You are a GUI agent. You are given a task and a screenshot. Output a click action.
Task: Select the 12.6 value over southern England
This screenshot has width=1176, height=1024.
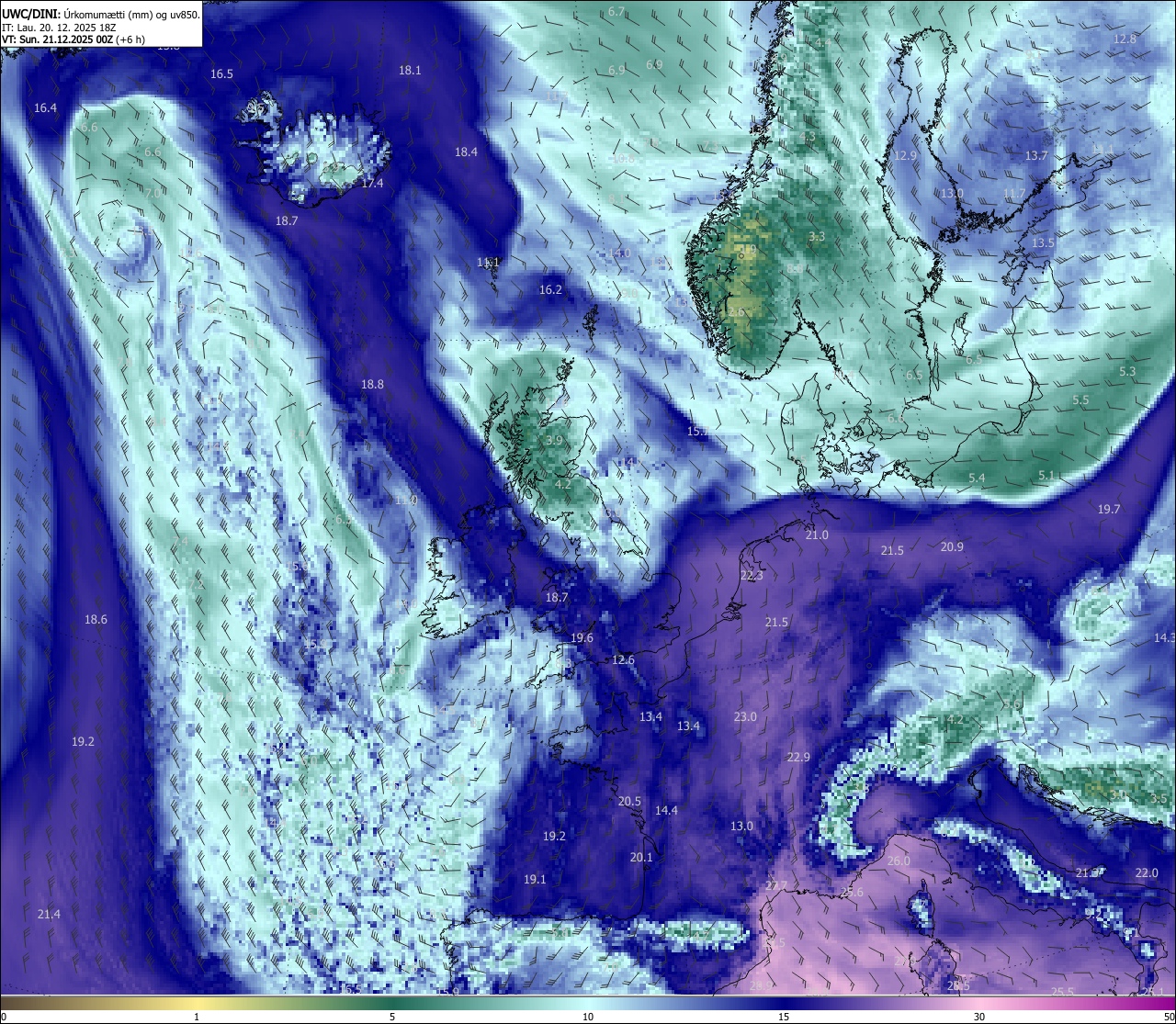[624, 660]
